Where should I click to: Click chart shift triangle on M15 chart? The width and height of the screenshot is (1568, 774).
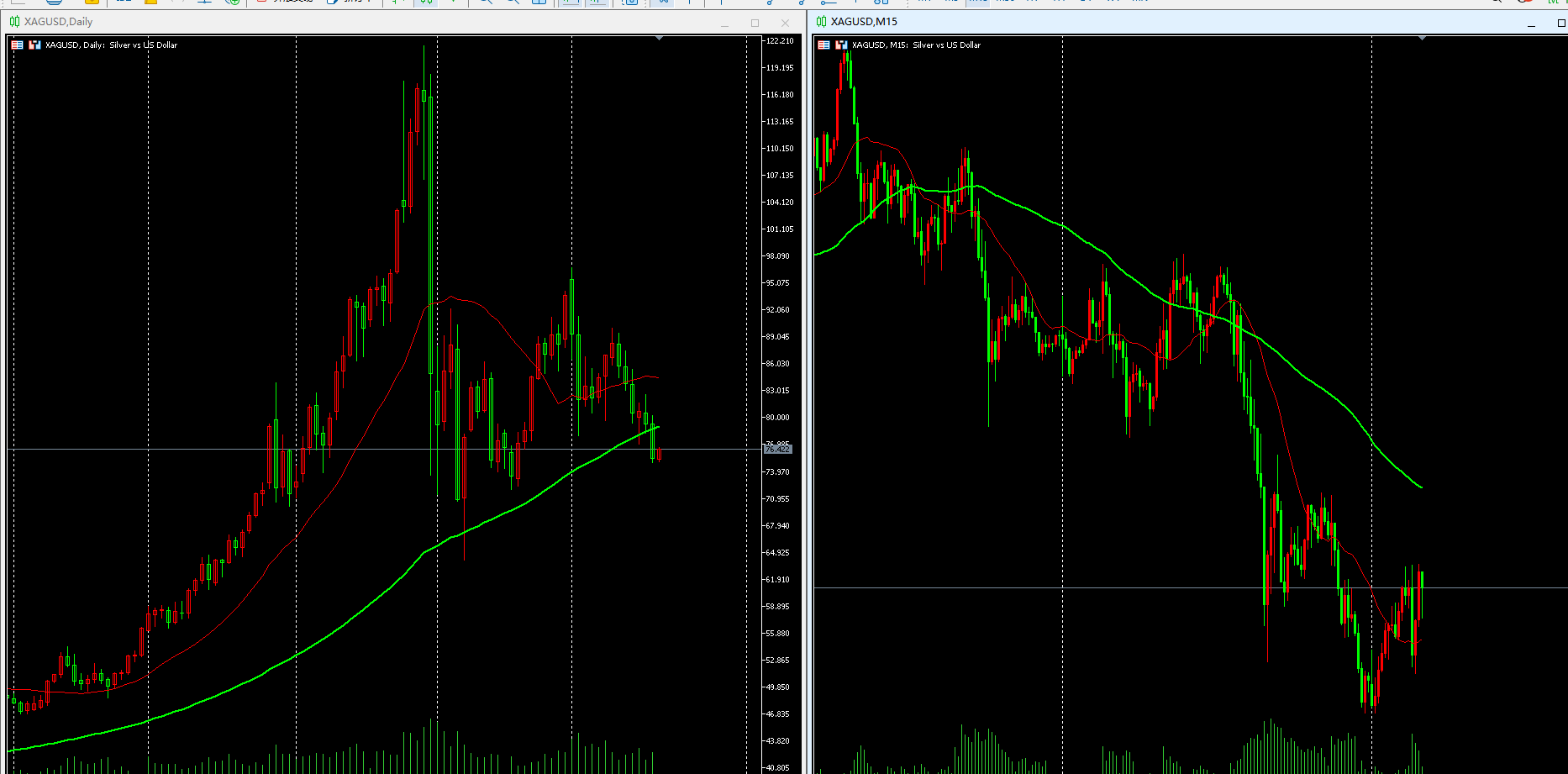(1422, 39)
